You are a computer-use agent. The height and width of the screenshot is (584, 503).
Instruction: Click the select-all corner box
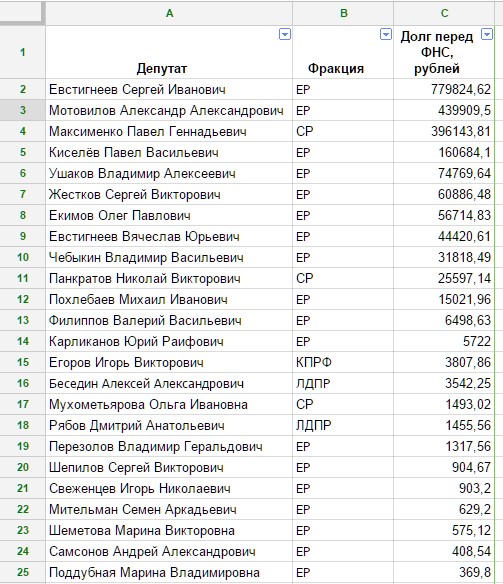point(21,13)
